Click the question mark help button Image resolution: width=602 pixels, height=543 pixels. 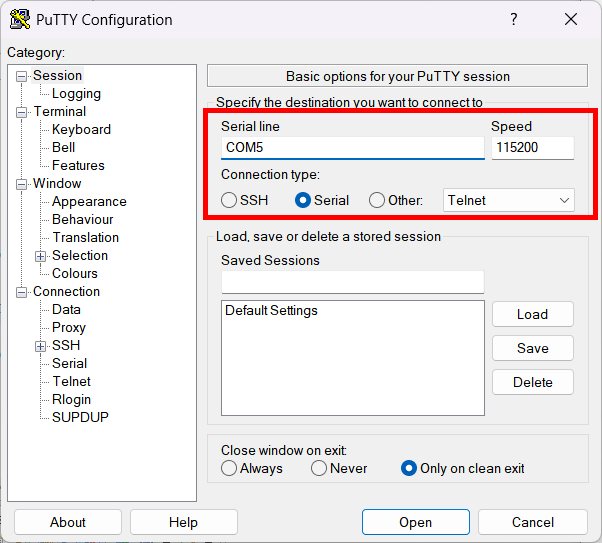tap(514, 19)
